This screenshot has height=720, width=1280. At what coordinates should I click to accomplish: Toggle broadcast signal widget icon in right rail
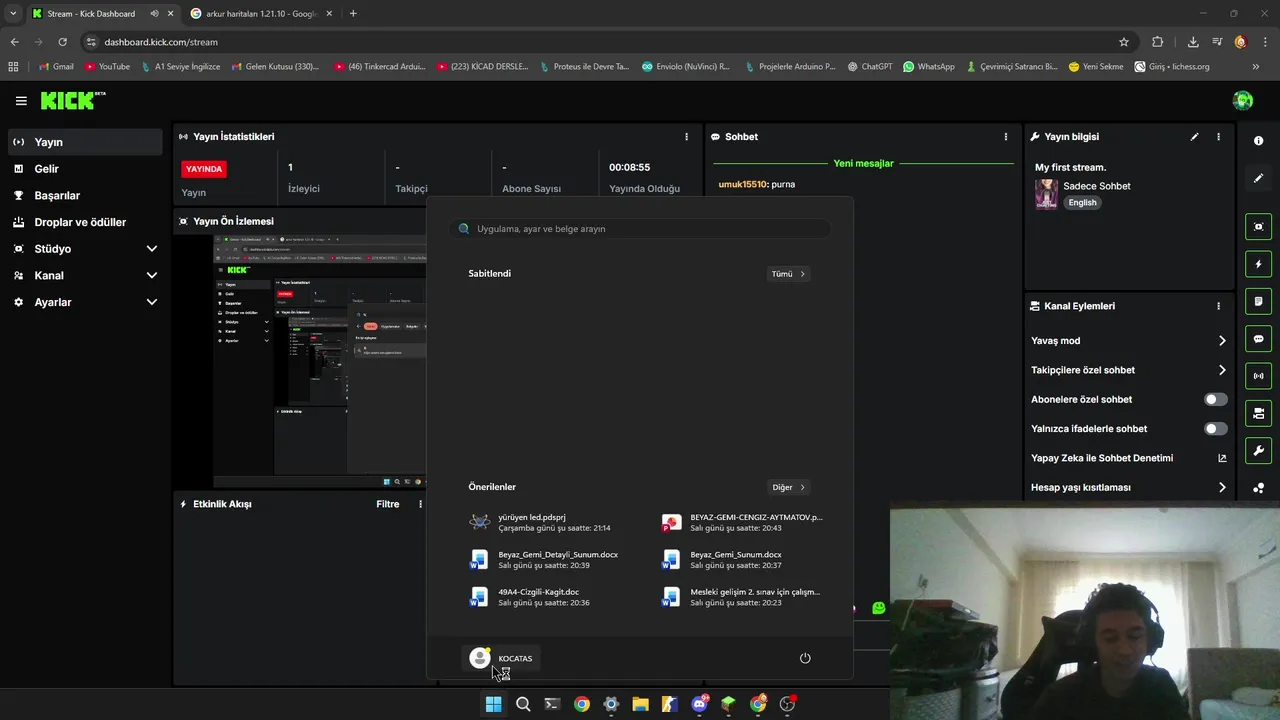point(1258,376)
